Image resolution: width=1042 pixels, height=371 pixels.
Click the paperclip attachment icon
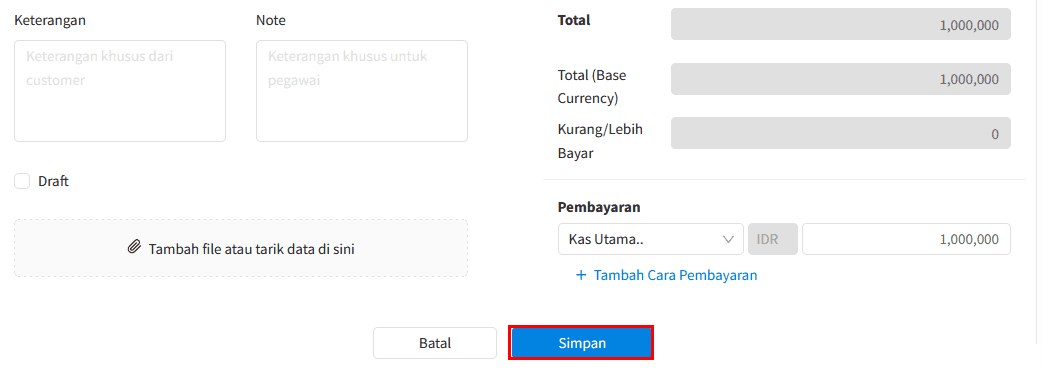click(134, 248)
